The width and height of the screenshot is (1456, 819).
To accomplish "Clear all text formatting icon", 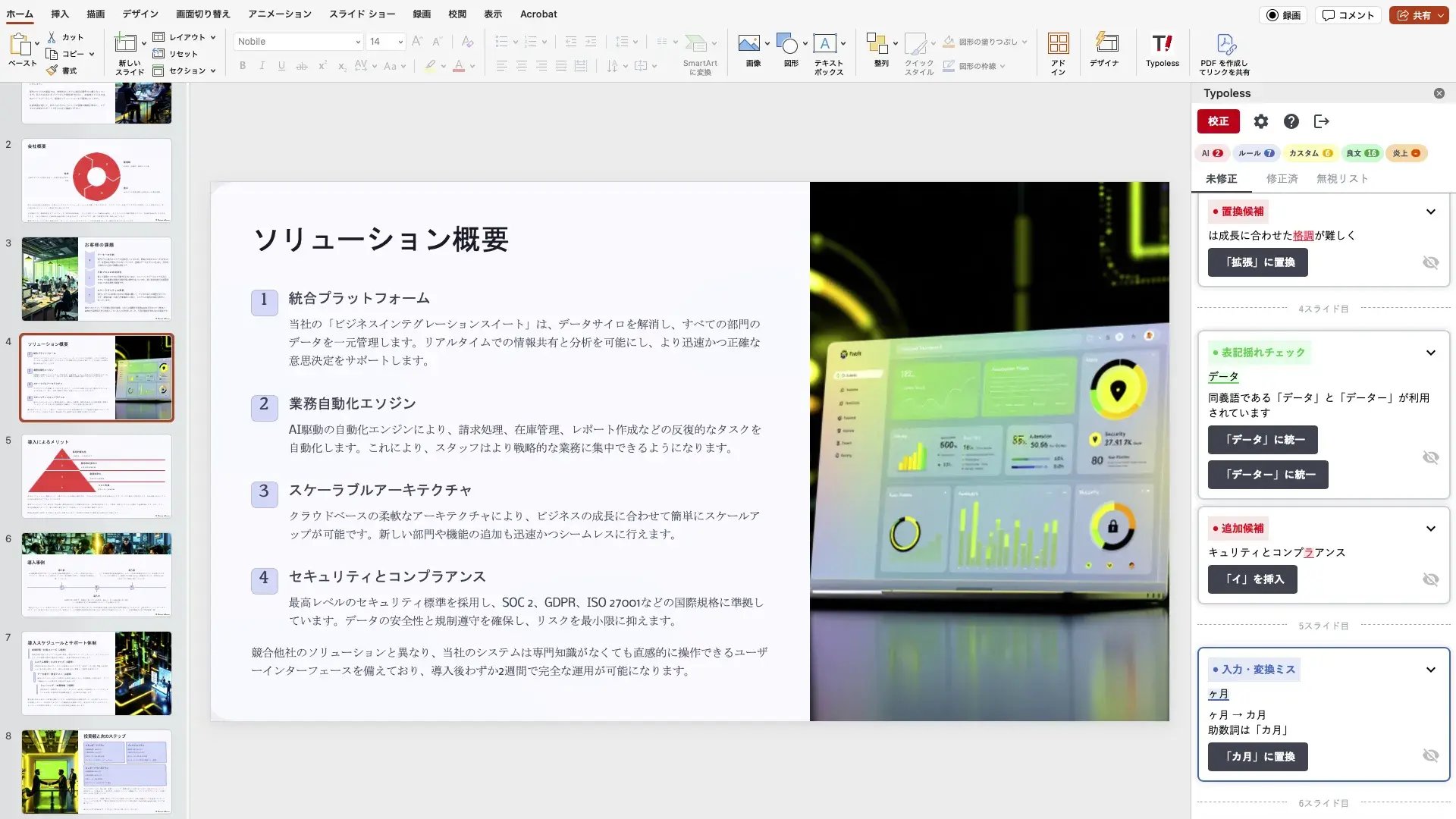I will pyautogui.click(x=467, y=42).
